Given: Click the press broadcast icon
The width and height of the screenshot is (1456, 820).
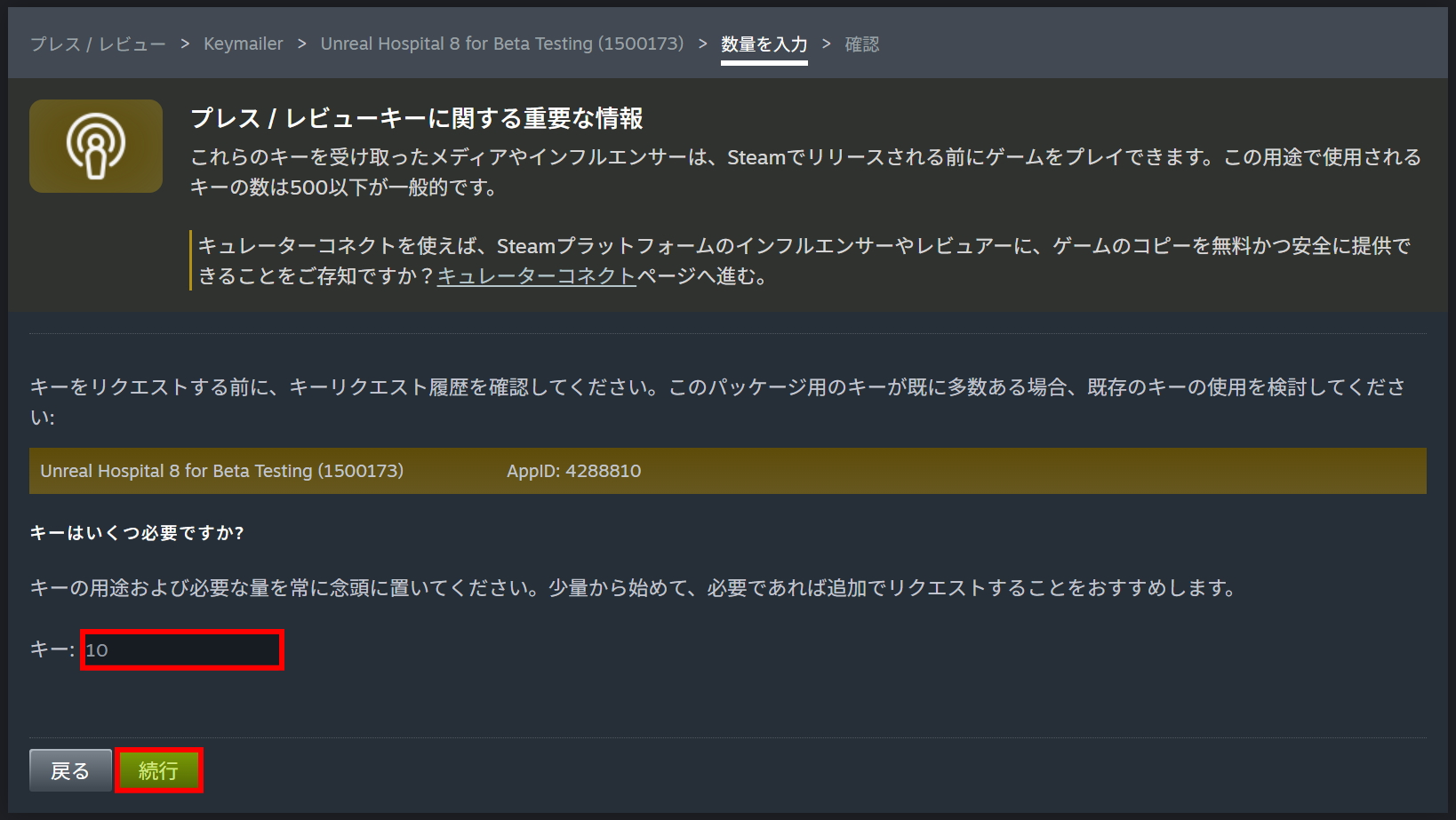Looking at the screenshot, I should click(x=96, y=146).
